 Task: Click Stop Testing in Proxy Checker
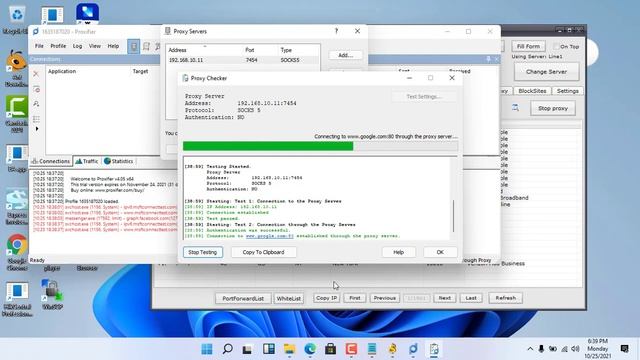(203, 252)
